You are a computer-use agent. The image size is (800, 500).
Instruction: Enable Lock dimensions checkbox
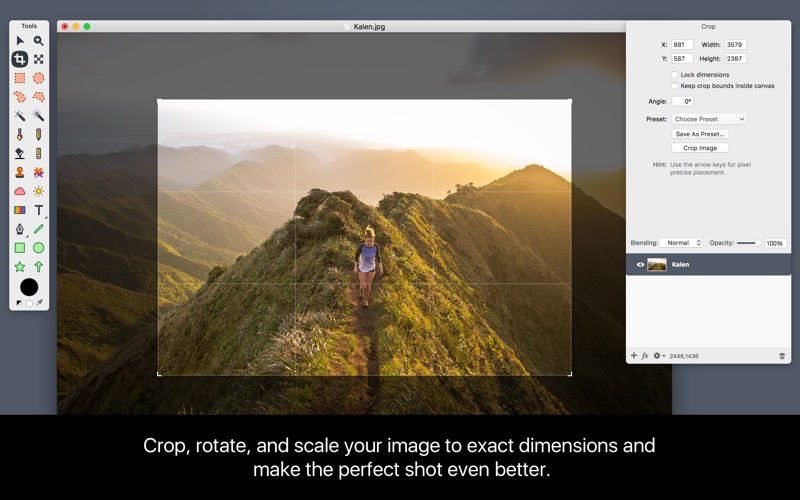tap(674, 74)
